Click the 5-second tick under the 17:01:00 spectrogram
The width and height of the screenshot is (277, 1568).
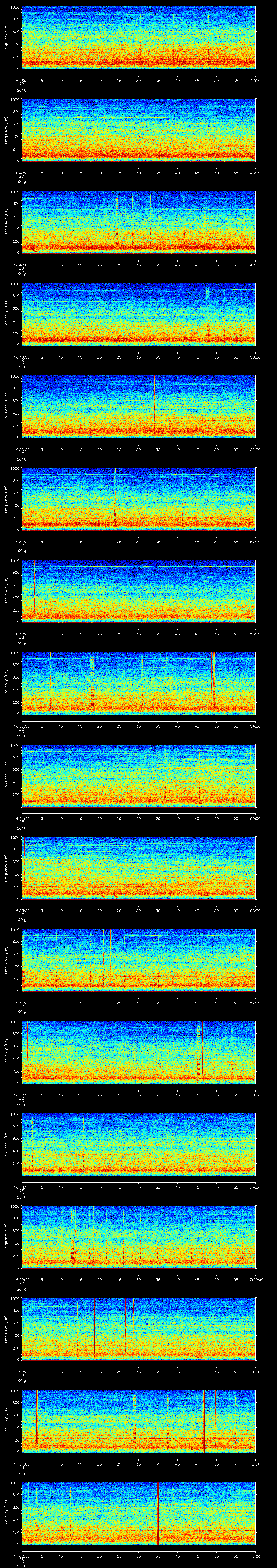41,1464
